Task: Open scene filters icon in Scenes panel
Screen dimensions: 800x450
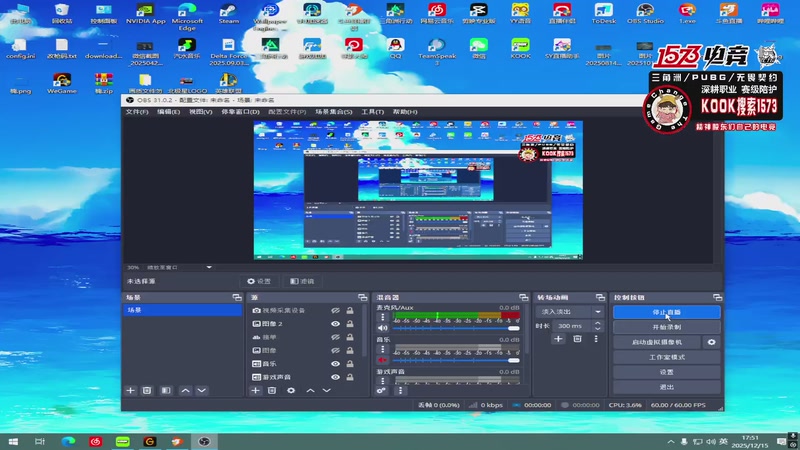Action: click(x=166, y=390)
